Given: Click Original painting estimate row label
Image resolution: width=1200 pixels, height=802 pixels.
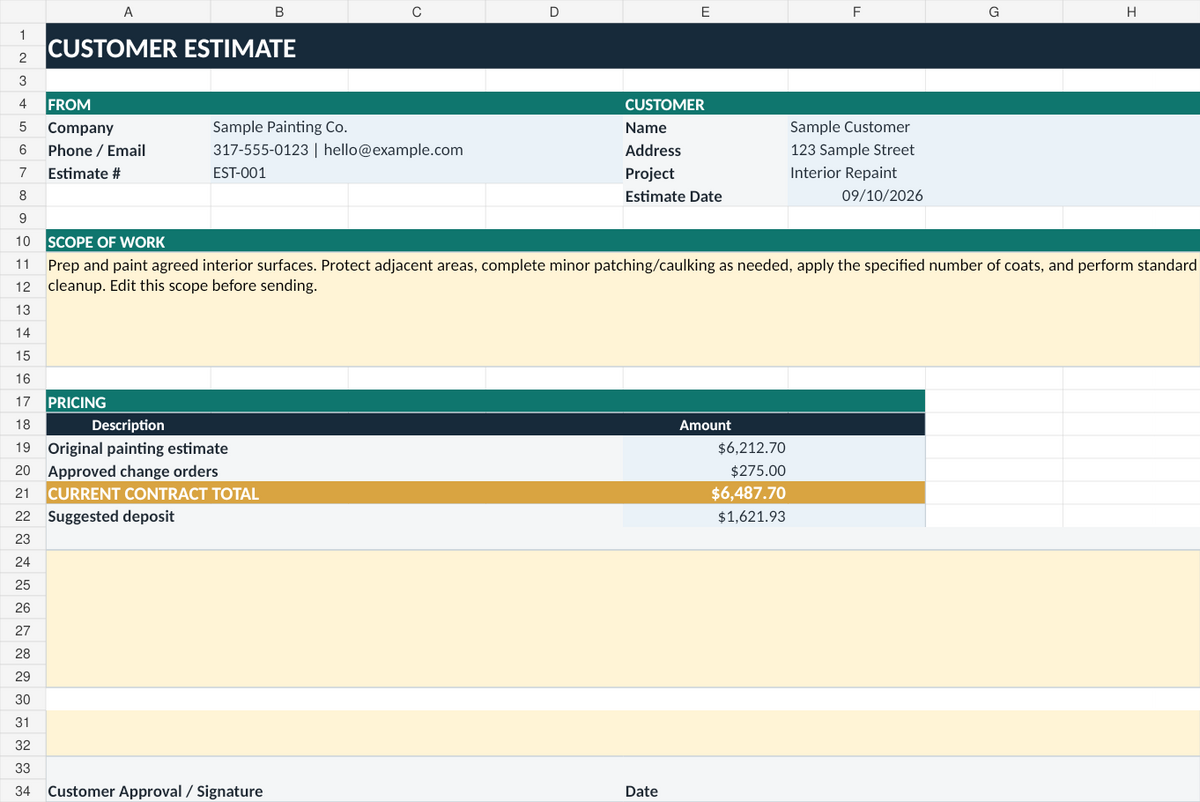Looking at the screenshot, I should point(334,448).
